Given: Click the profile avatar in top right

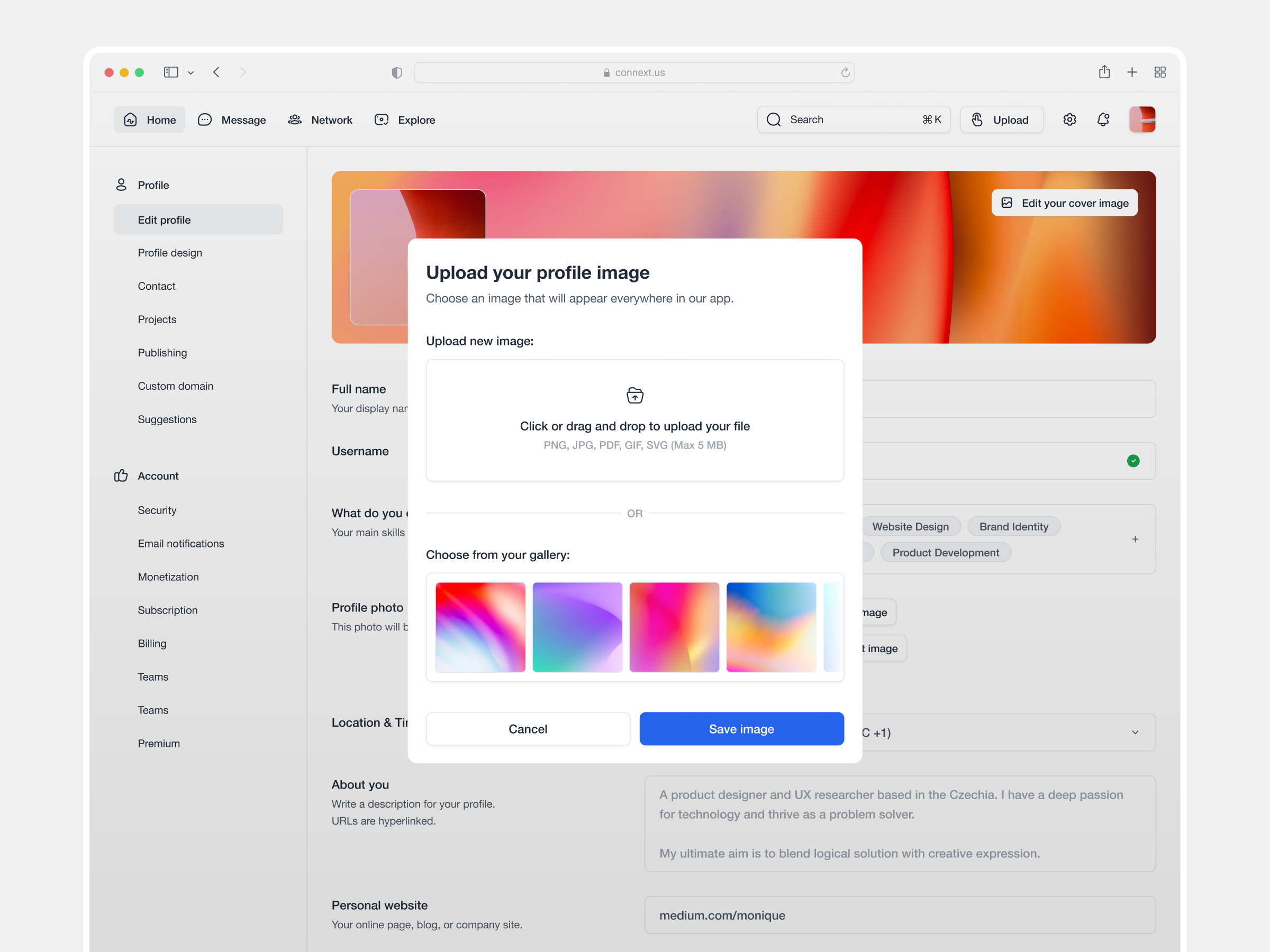Looking at the screenshot, I should click(1142, 120).
